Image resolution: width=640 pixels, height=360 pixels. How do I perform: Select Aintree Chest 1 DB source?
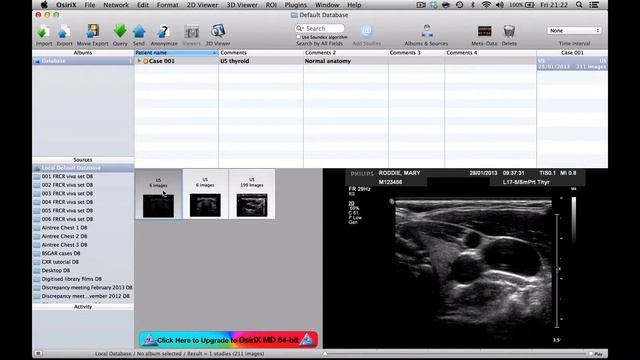[x=83, y=228]
